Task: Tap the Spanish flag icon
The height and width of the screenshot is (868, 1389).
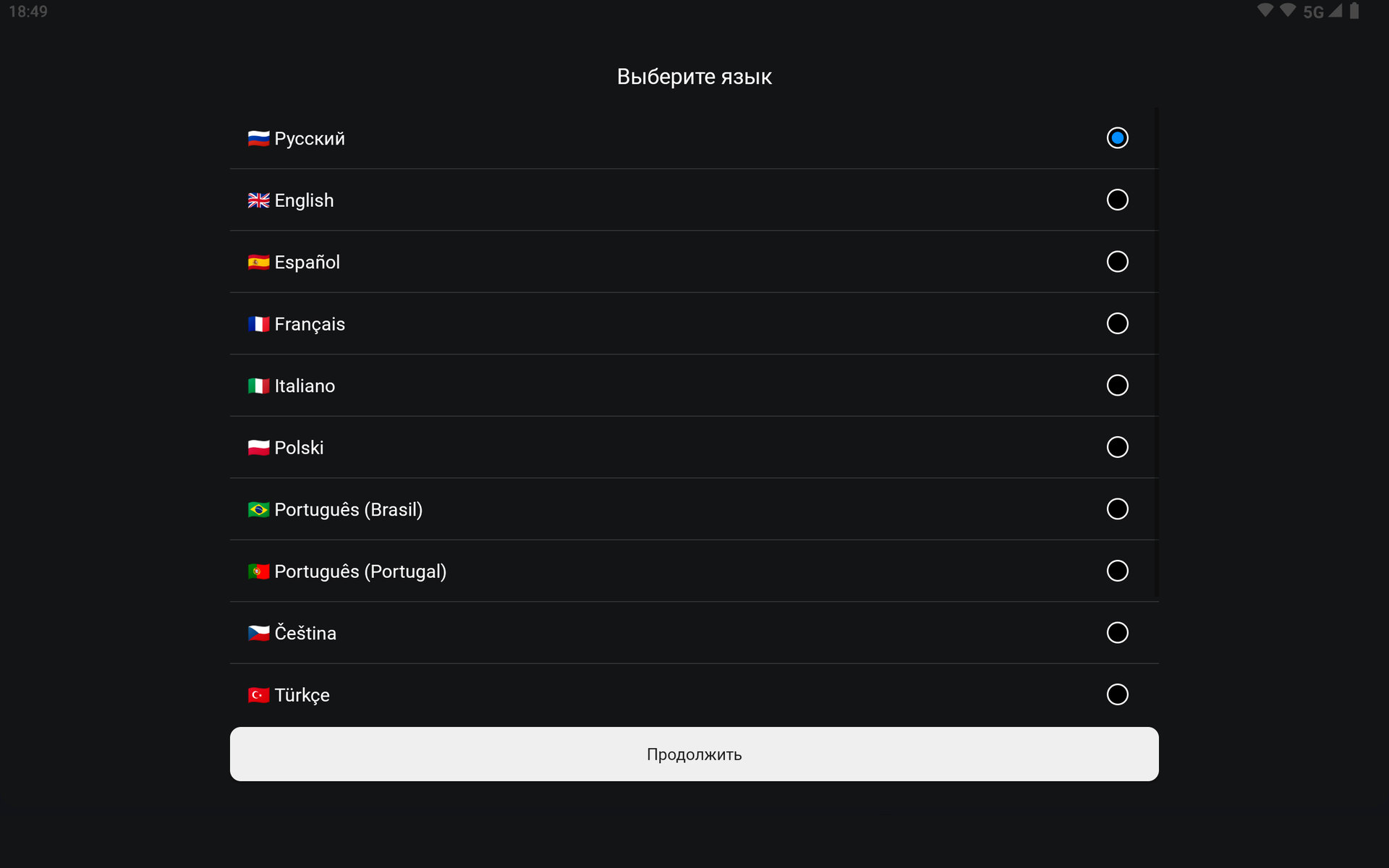Action: (x=258, y=262)
